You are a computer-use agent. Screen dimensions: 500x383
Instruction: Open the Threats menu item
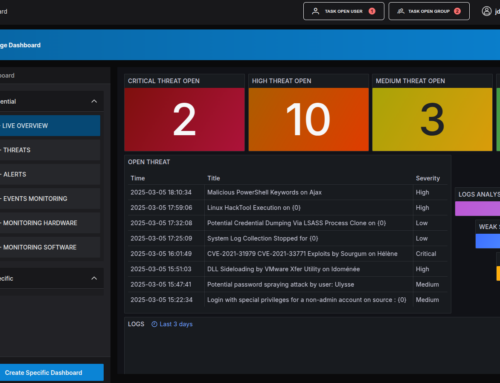pyautogui.click(x=50, y=150)
